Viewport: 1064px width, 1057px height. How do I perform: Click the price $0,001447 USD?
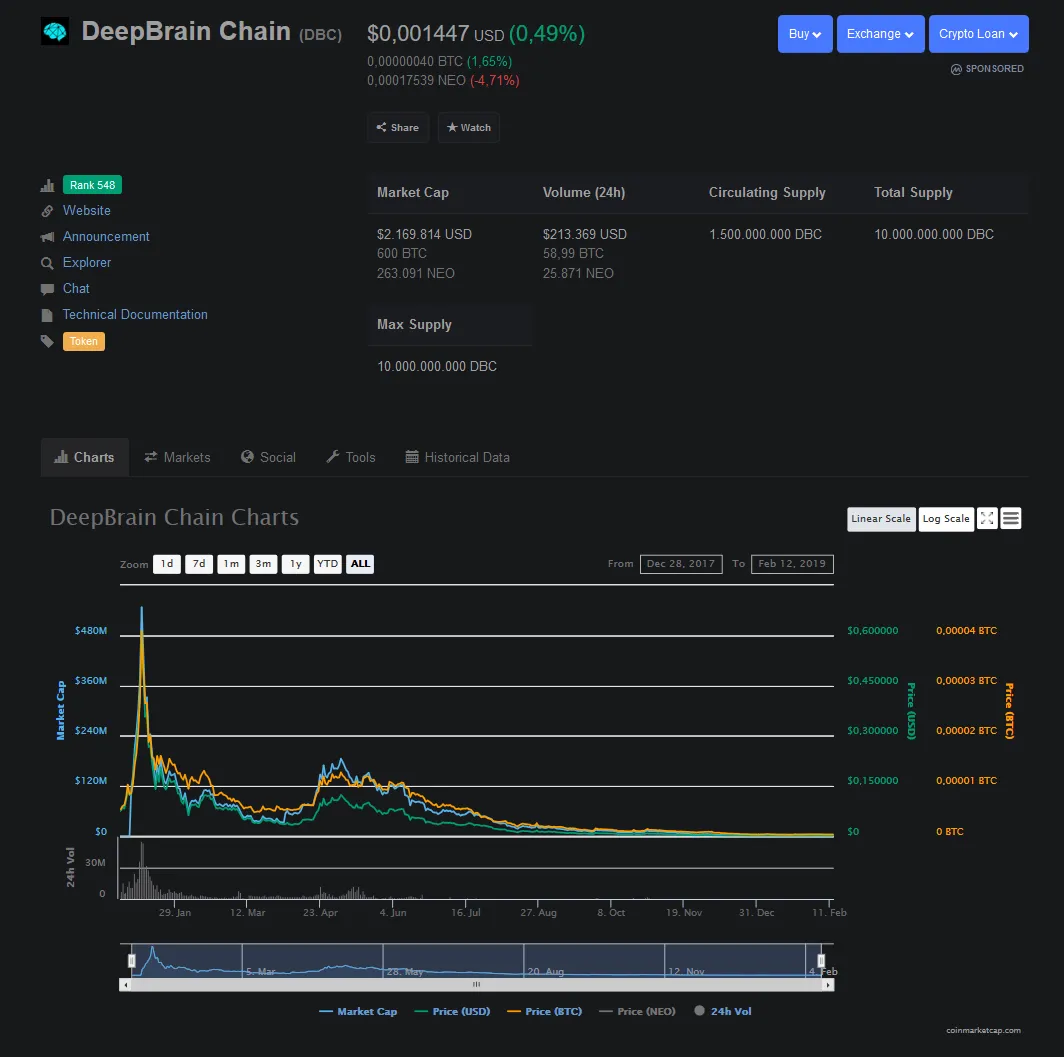436,34
